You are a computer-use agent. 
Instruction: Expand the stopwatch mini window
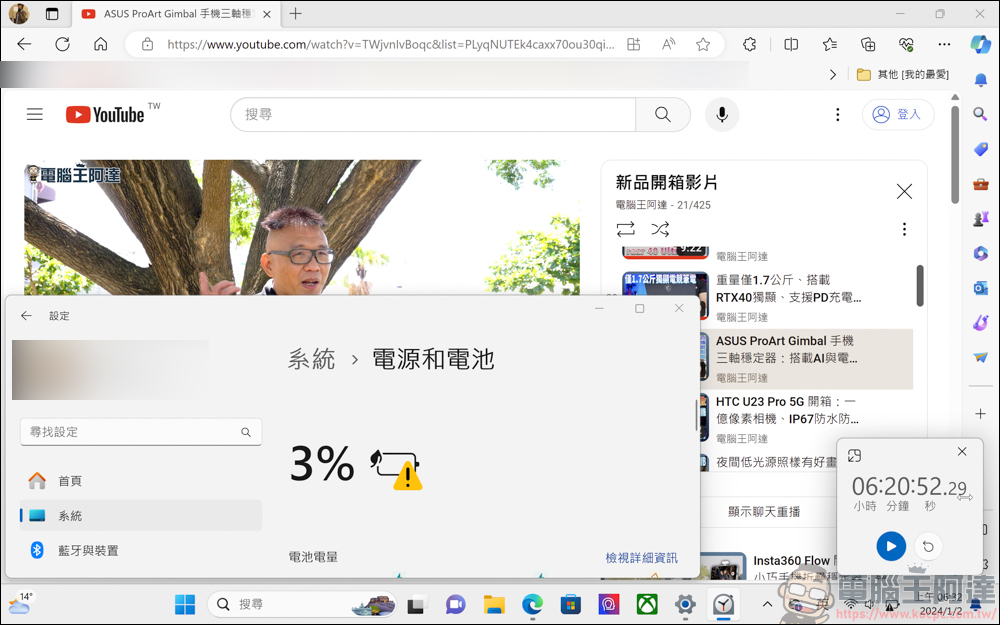click(854, 456)
